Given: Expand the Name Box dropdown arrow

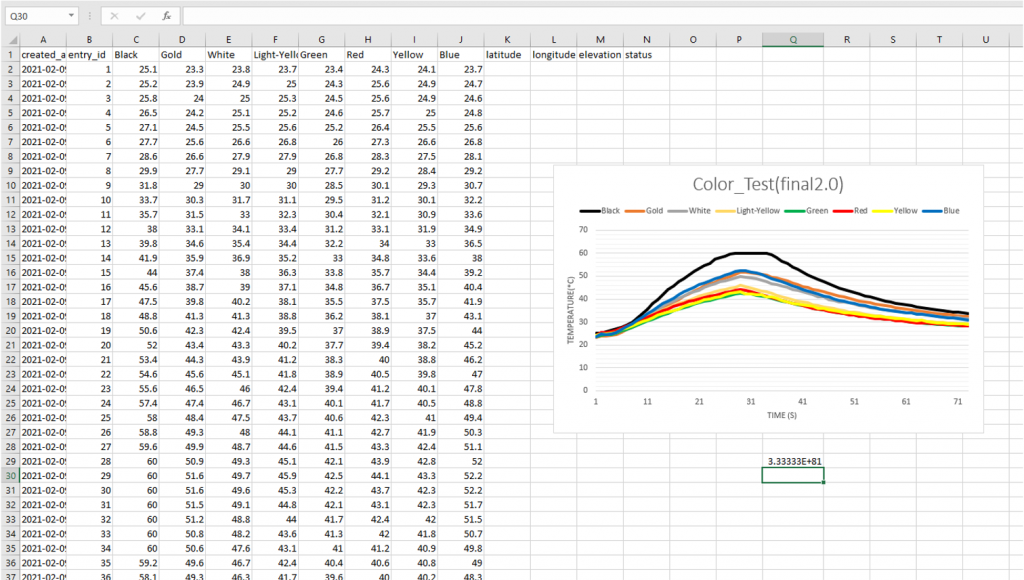Looking at the screenshot, I should pos(71,16).
